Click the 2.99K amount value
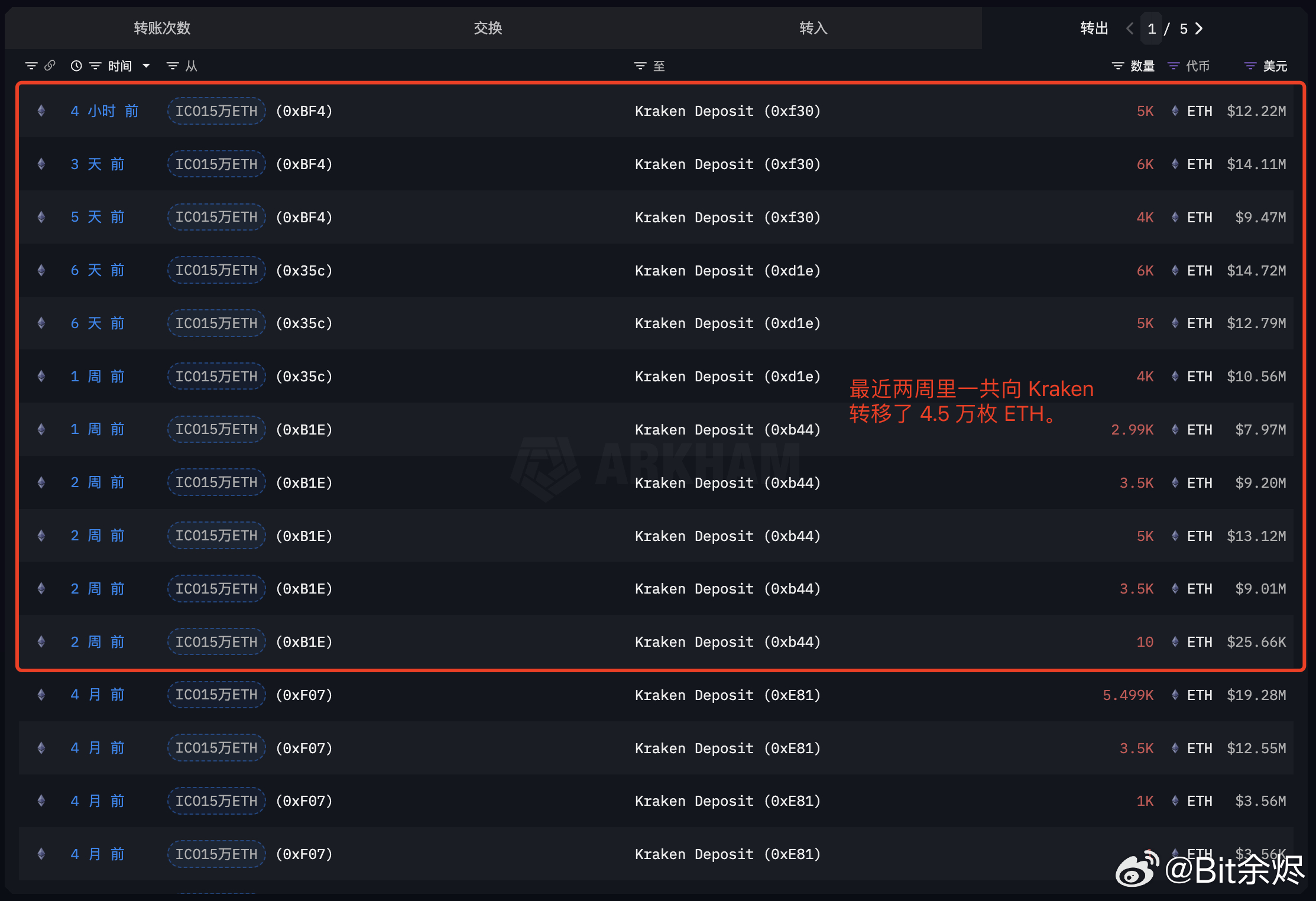This screenshot has width=1316, height=901. click(1132, 429)
